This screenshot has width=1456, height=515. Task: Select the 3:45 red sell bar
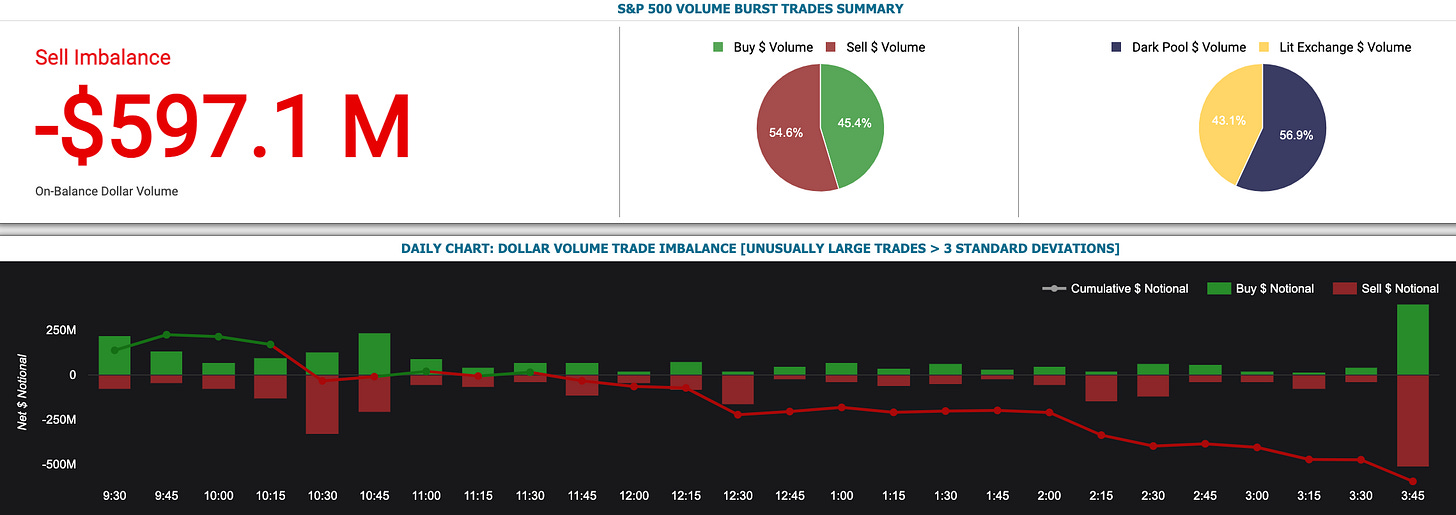click(1412, 421)
